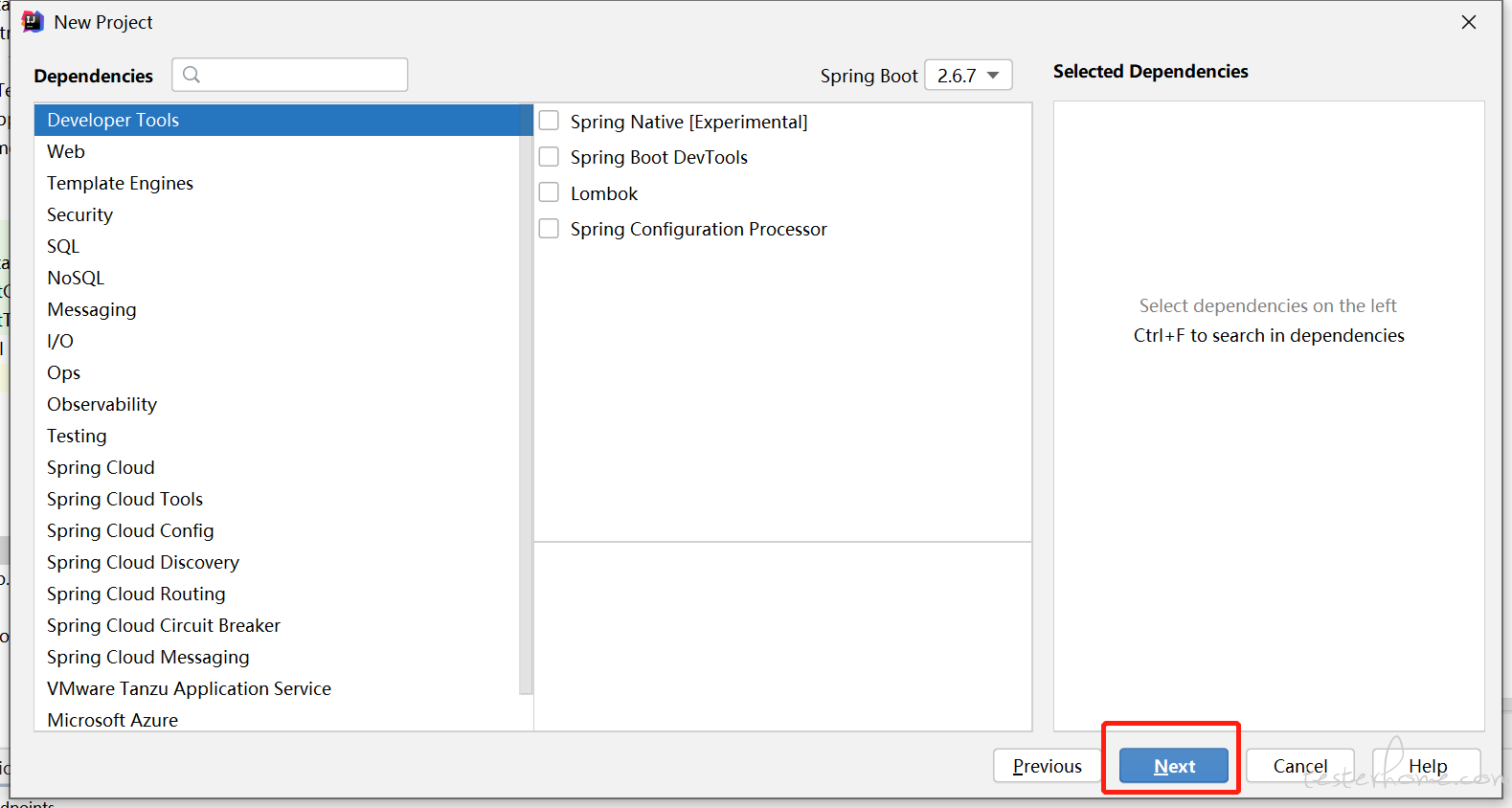Open the Spring Cloud Discovery category
1512x808 pixels.
277,562
